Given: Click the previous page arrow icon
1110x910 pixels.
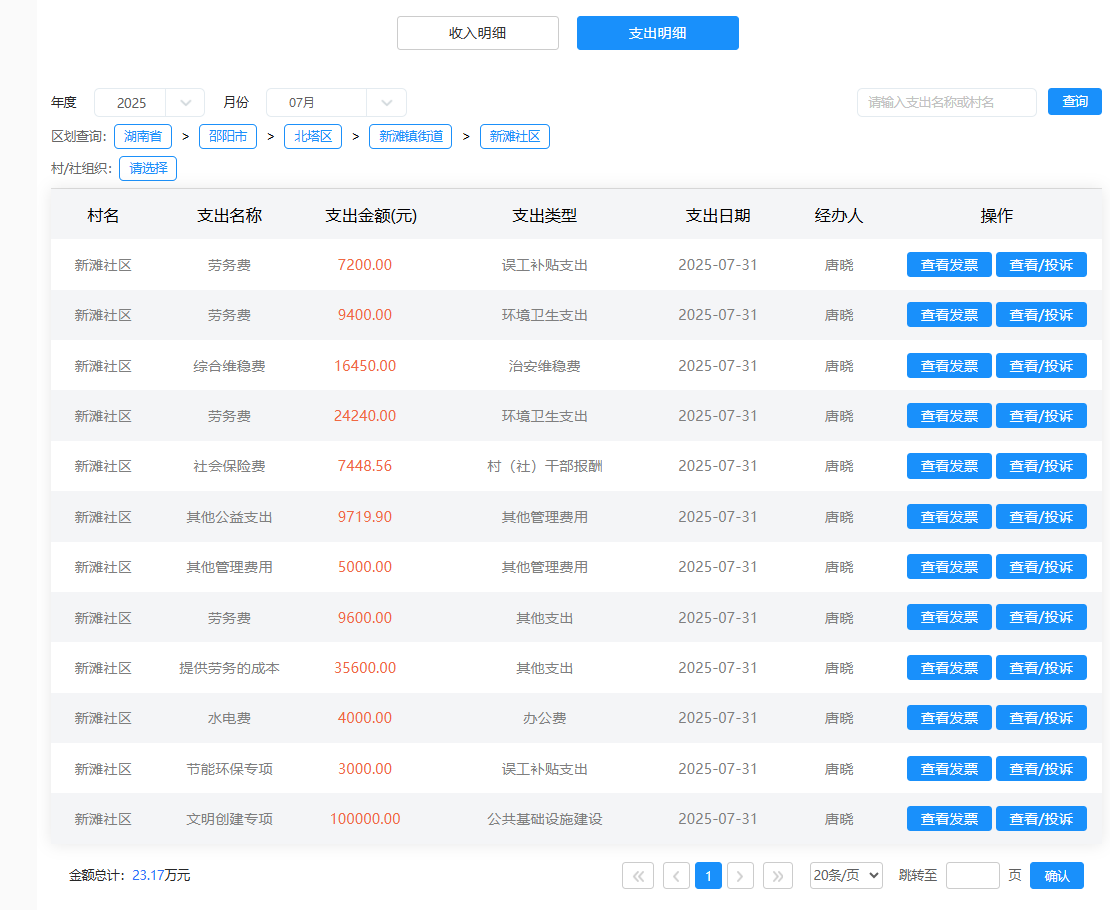Looking at the screenshot, I should coord(676,876).
